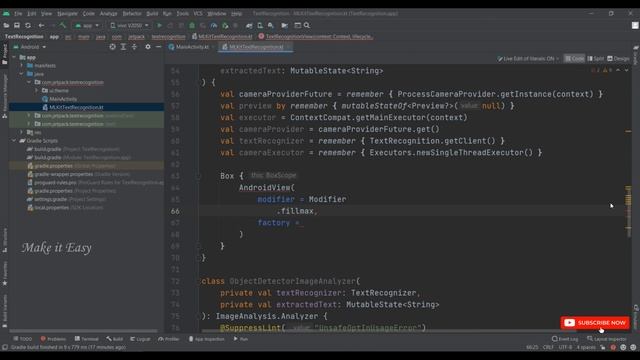This screenshot has width=640, height=360.
Task: Collapse the java folder
Action: 22,74
